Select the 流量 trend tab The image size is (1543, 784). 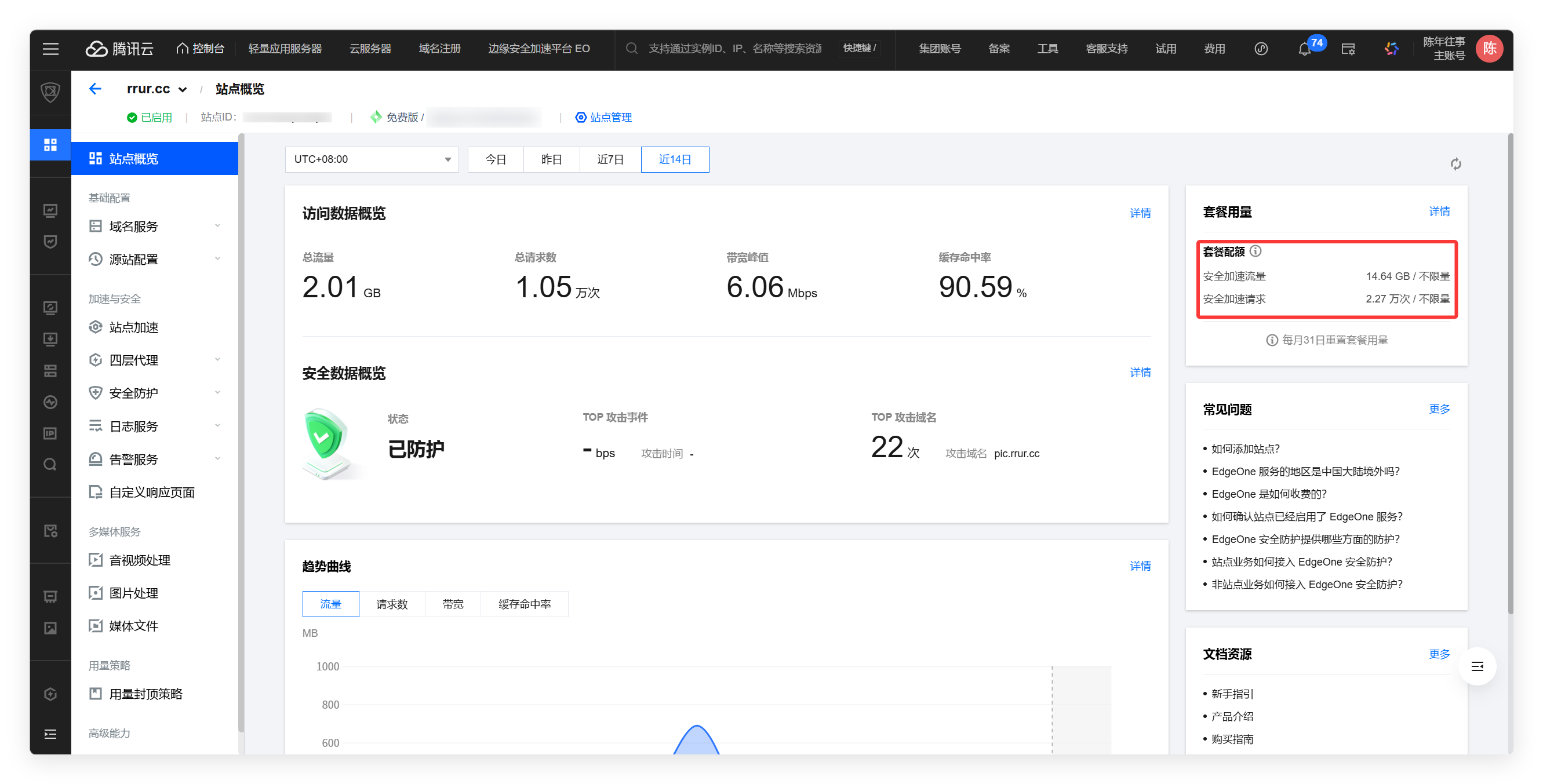pyautogui.click(x=330, y=604)
